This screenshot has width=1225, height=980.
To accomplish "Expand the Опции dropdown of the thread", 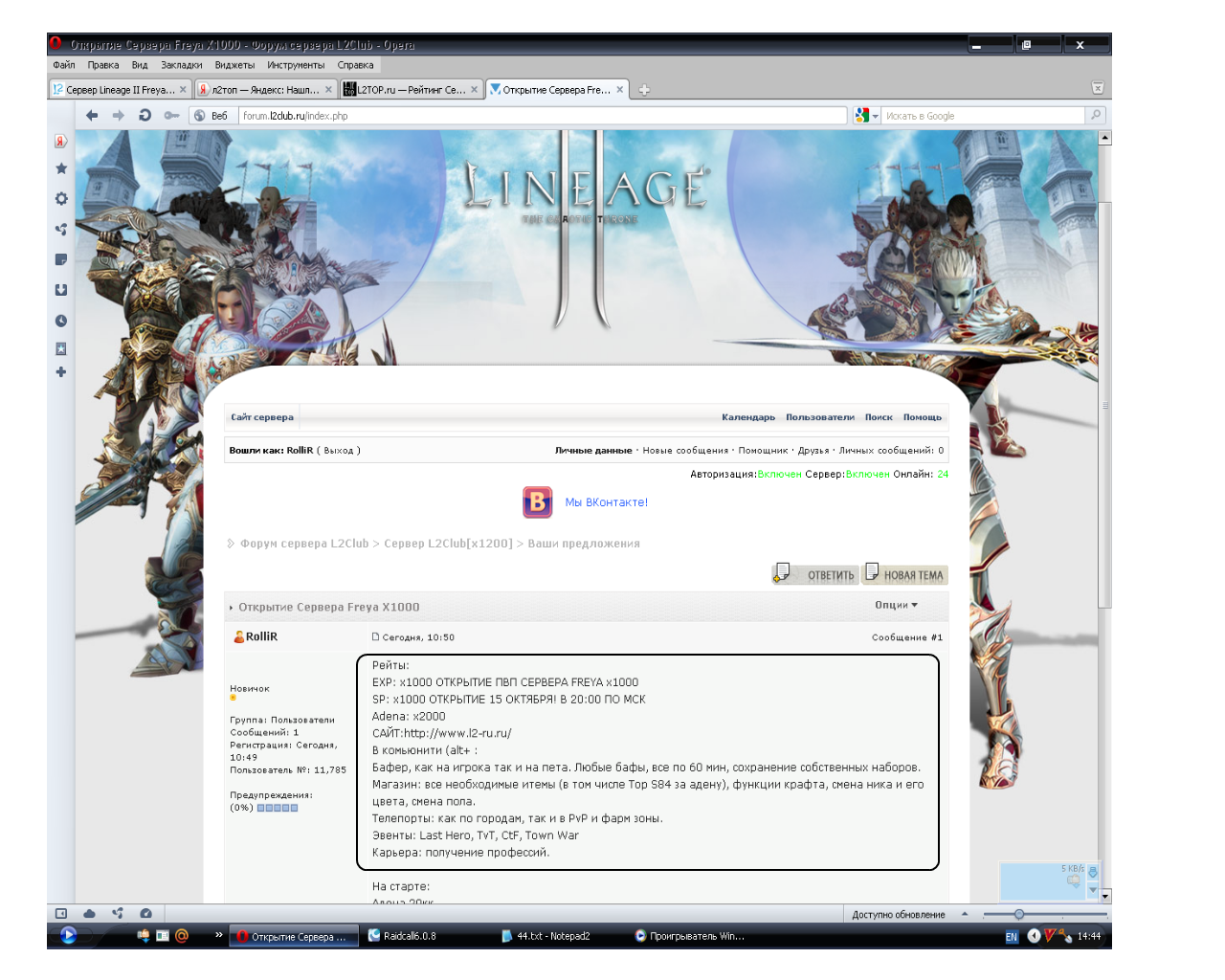I will pos(896,605).
